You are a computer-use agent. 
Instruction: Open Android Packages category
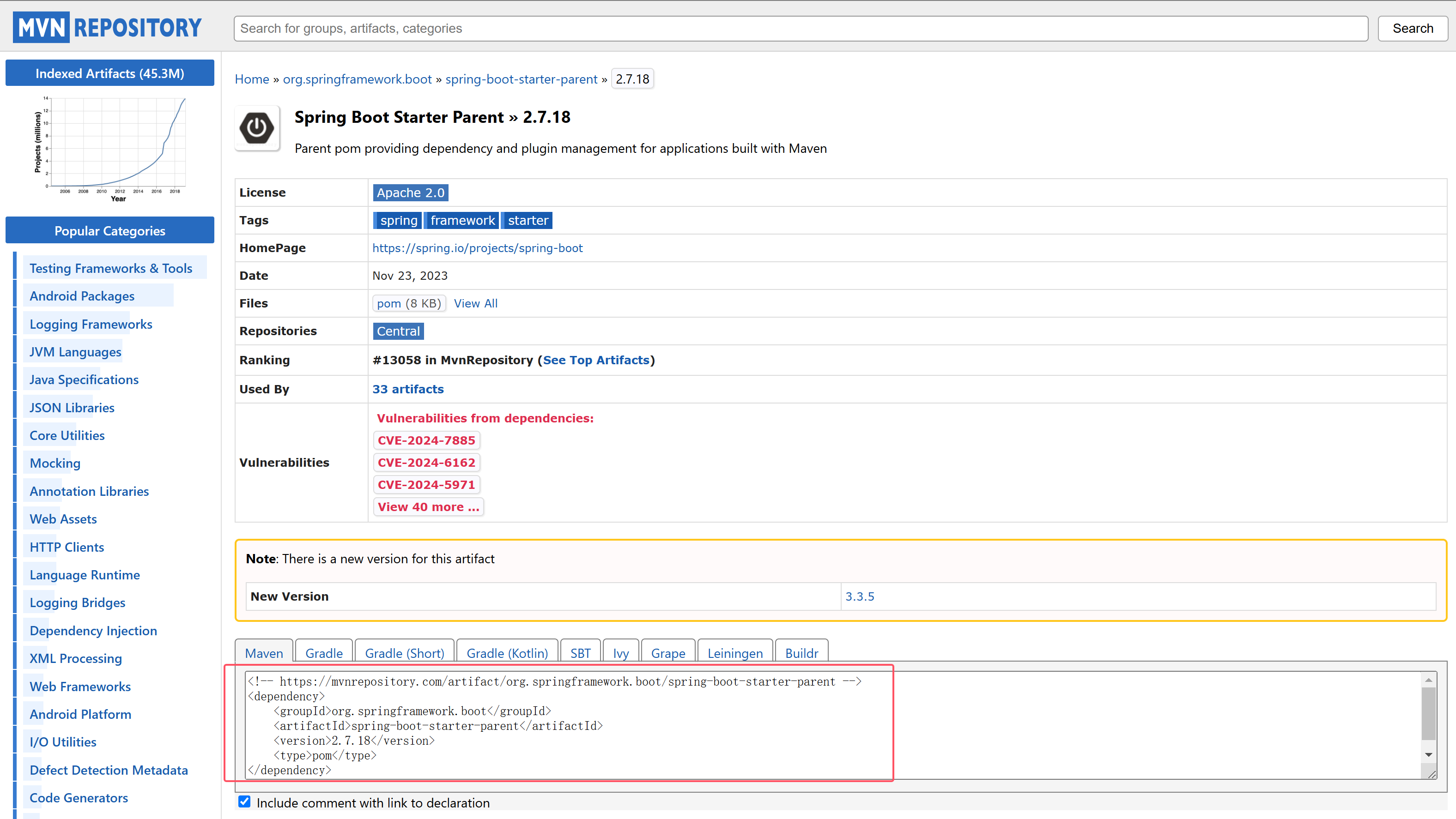[x=82, y=296]
